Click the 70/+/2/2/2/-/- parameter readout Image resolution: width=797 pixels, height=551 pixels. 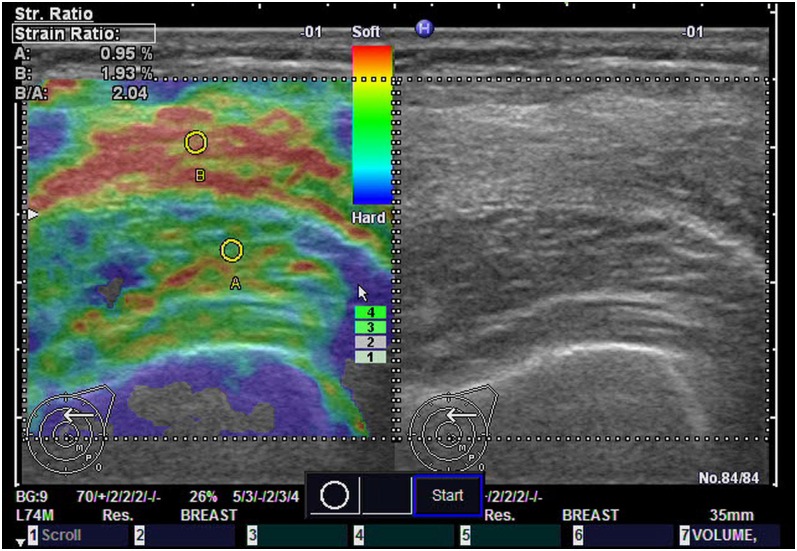pyautogui.click(x=119, y=497)
